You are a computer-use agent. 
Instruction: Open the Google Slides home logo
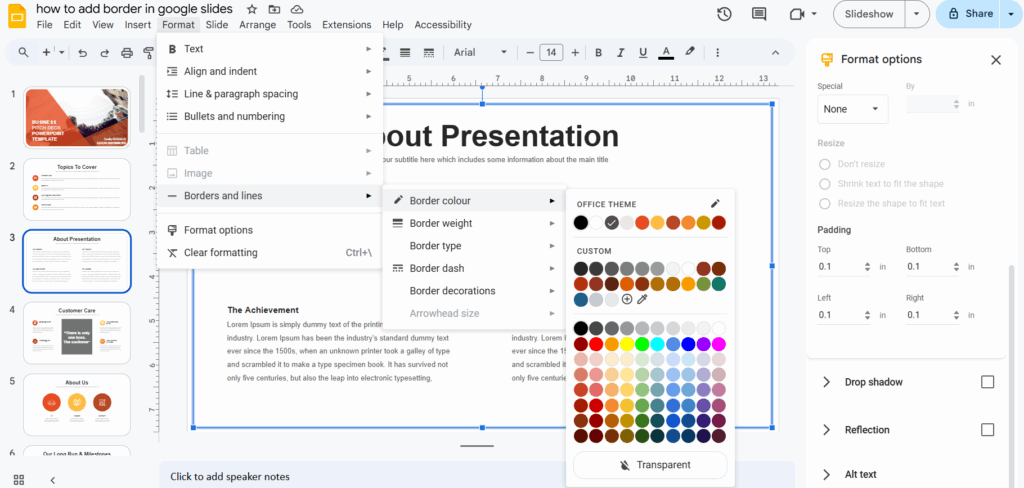tap(17, 16)
